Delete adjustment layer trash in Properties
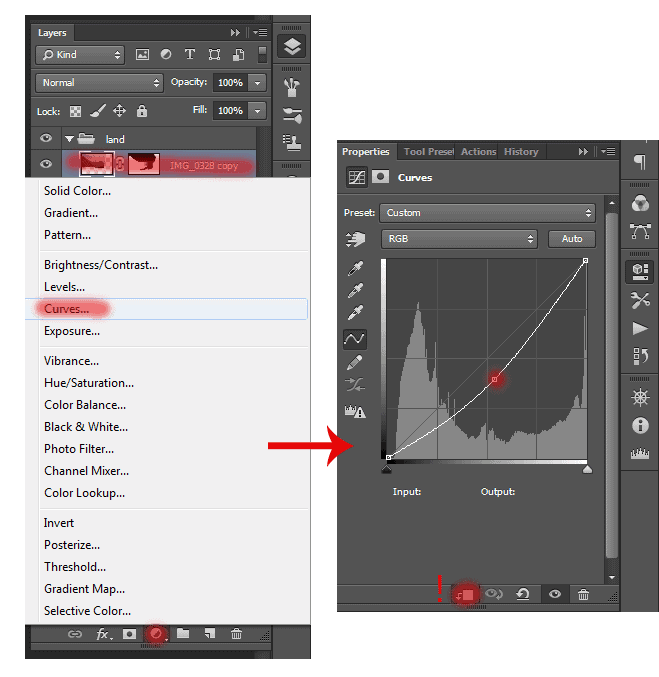Screen dimensions: 659x677 pyautogui.click(x=583, y=595)
